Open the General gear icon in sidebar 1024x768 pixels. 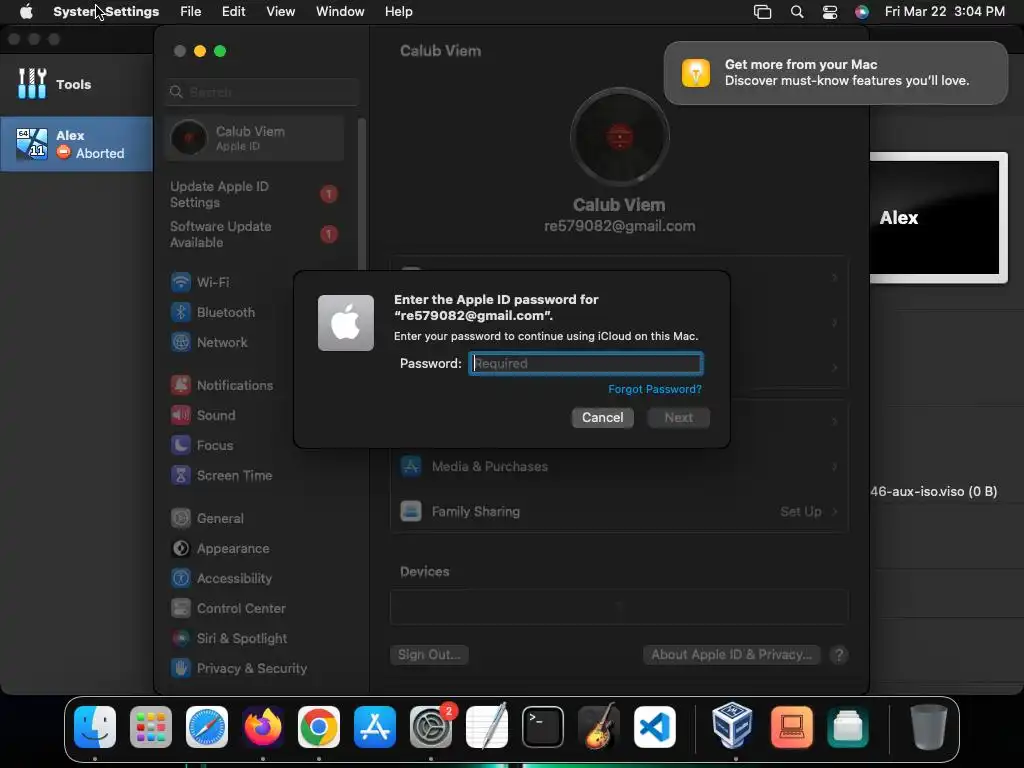click(181, 519)
